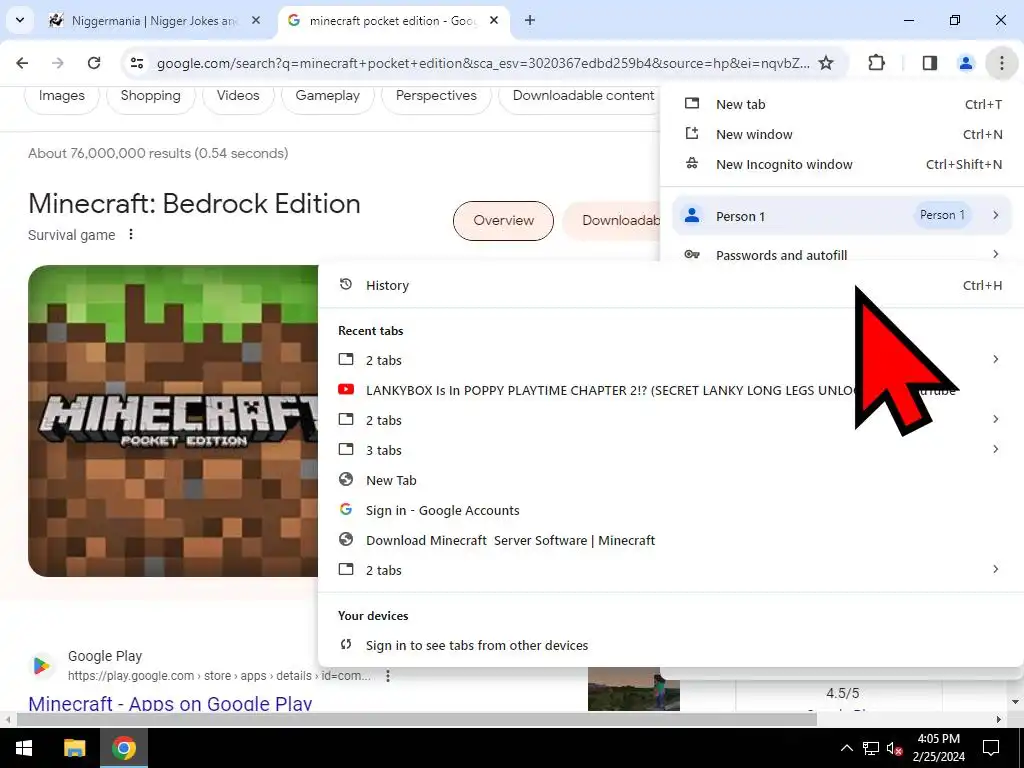The image size is (1024, 768).
Task: Click the horizontal scrollbar left arrow
Action: (7, 720)
